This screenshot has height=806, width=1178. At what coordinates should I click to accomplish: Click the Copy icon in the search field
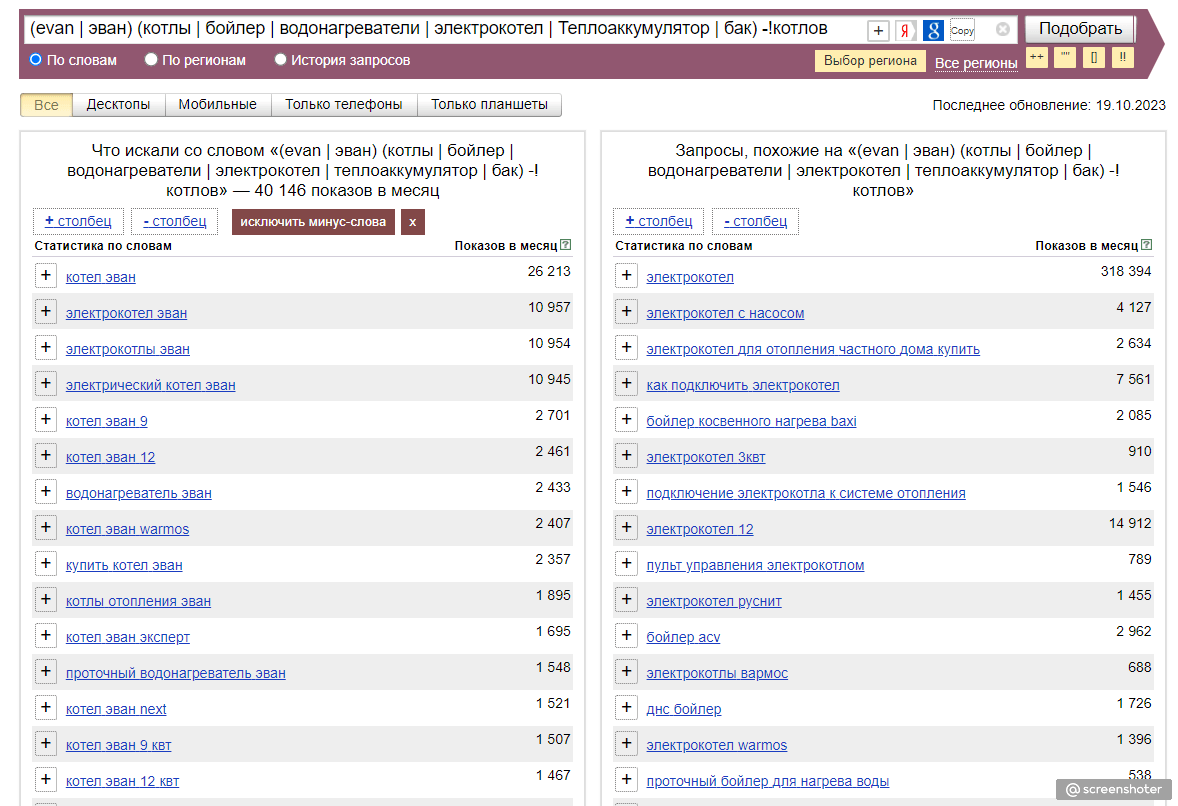click(962, 31)
